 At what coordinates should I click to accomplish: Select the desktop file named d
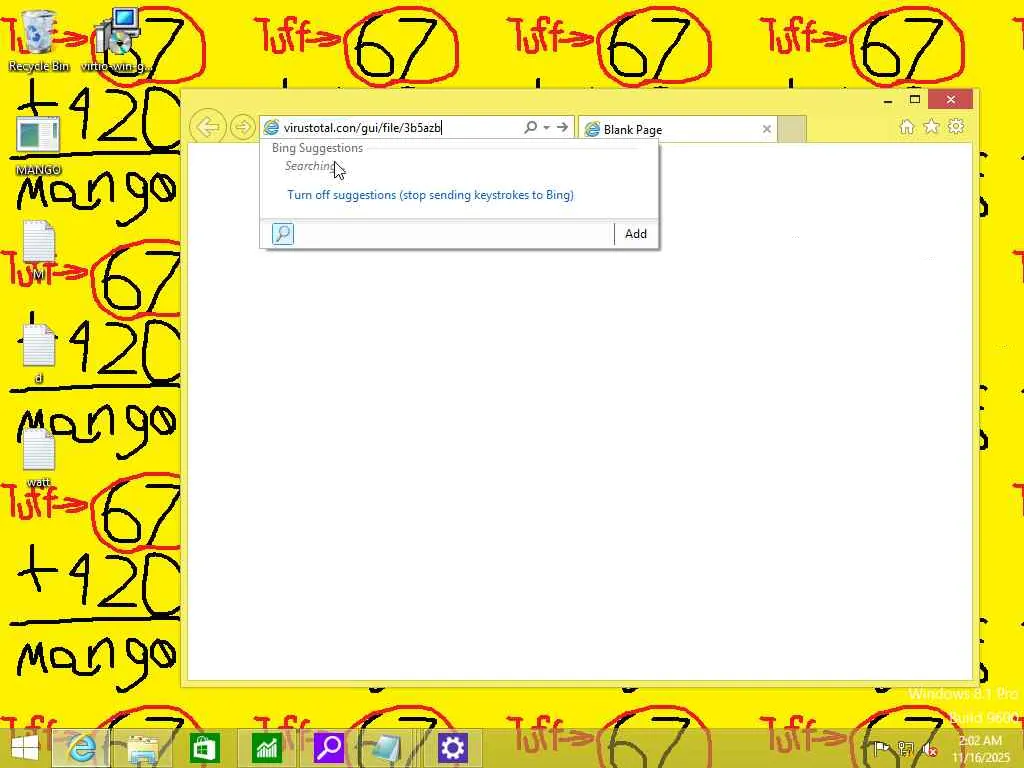(x=39, y=353)
